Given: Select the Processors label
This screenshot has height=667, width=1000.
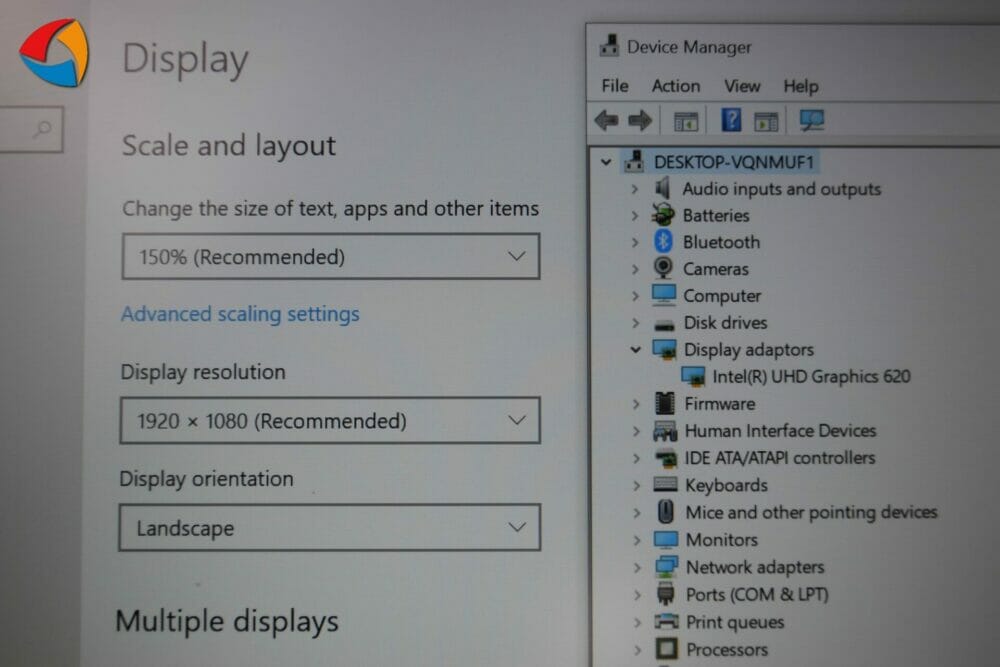Looking at the screenshot, I should pyautogui.click(x=727, y=649).
